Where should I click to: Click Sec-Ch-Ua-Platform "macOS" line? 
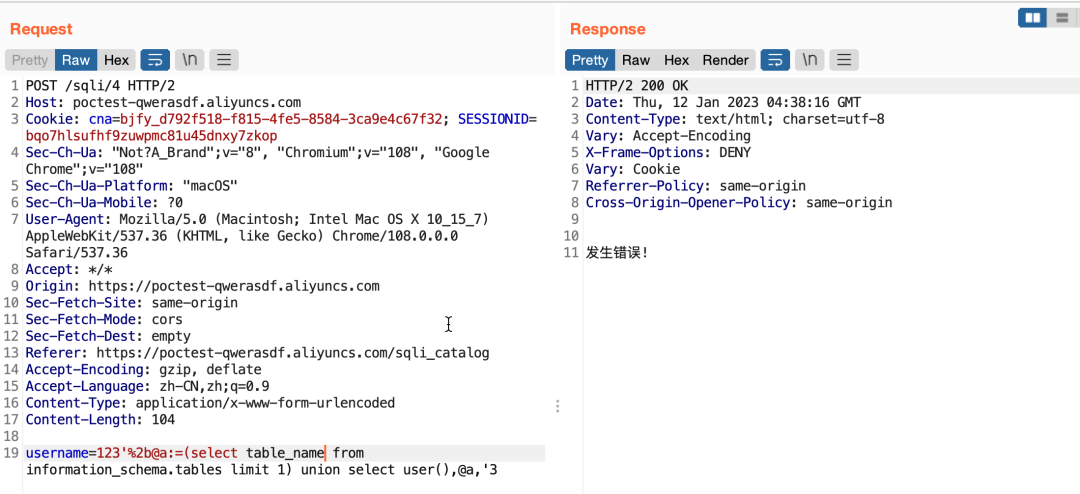coord(132,186)
